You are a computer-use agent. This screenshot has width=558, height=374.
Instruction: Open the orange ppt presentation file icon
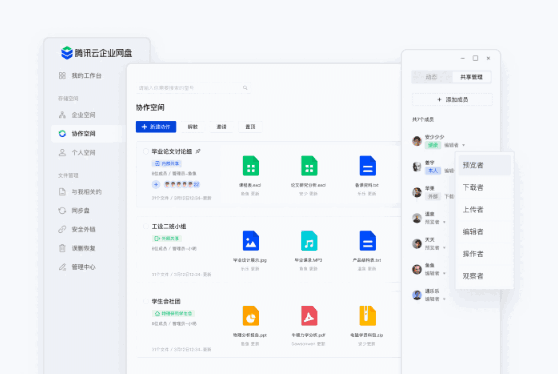(251, 316)
